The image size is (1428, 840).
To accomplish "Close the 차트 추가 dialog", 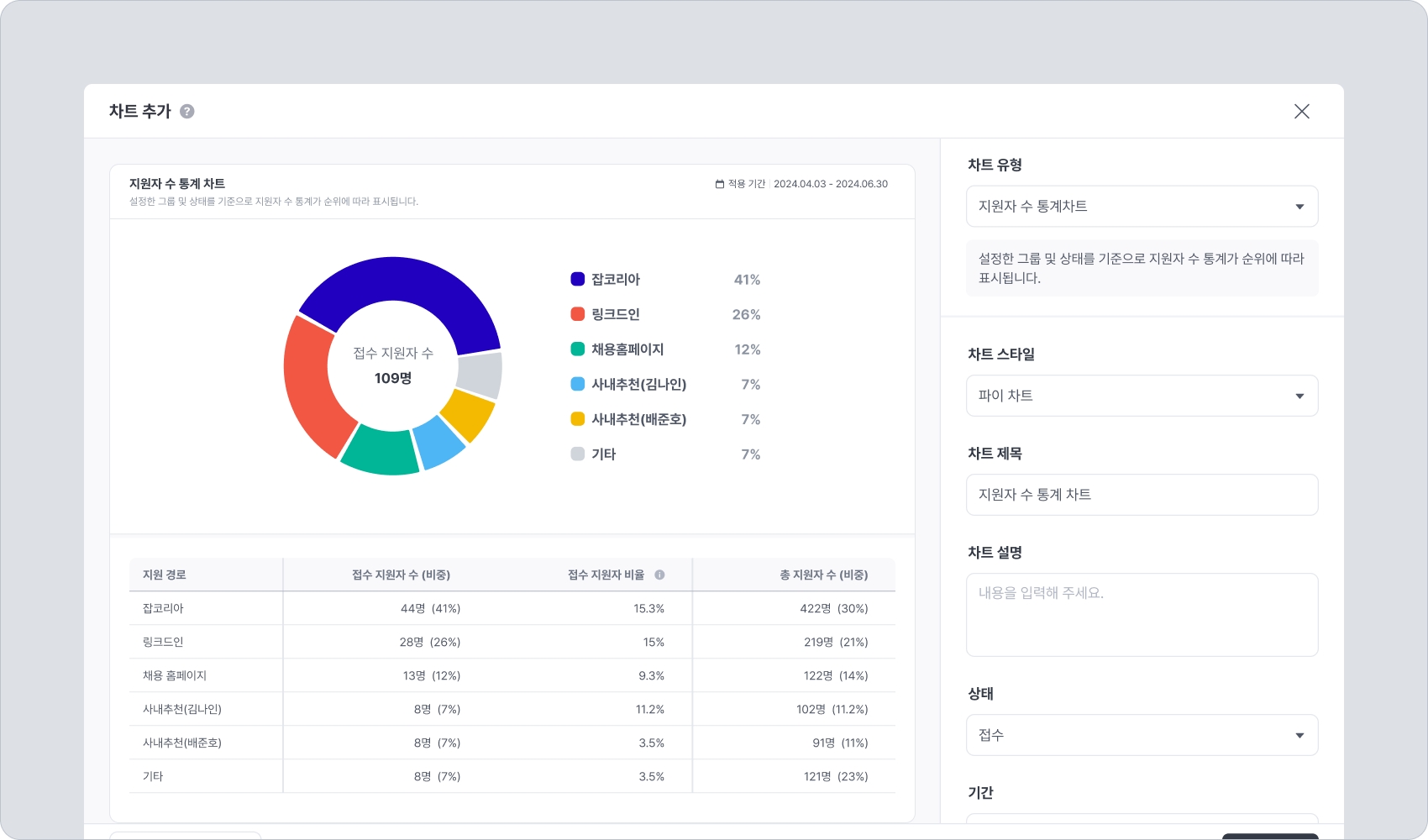I will pos(1301,112).
